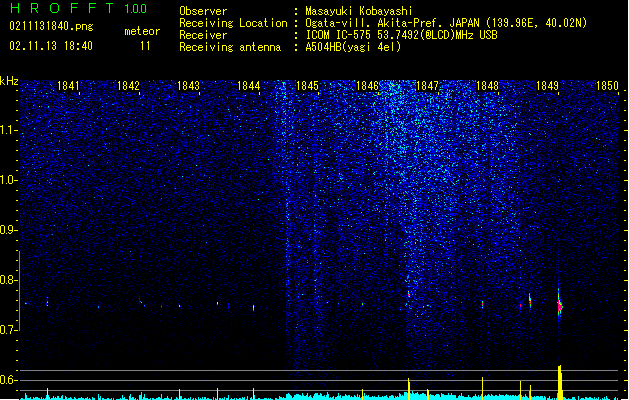Click the tallest yellow intensity bar after 1849

(x=560, y=382)
